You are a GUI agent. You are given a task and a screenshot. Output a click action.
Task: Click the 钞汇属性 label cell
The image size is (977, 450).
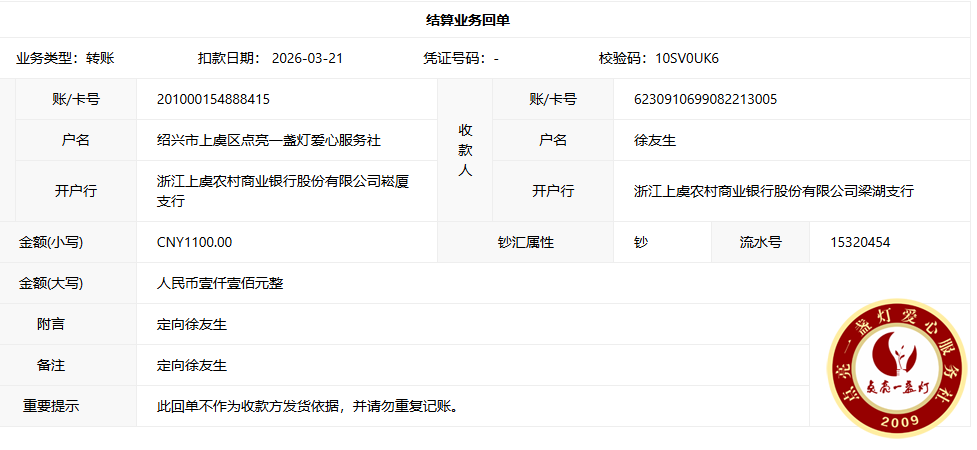click(x=525, y=242)
